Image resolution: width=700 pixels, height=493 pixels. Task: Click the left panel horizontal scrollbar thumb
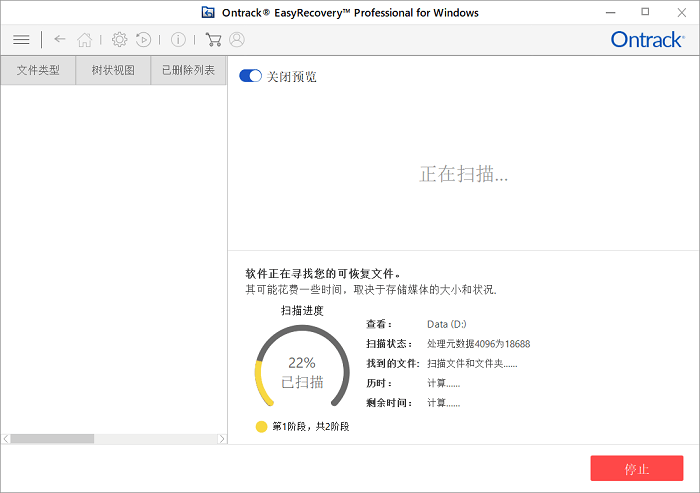pyautogui.click(x=52, y=439)
